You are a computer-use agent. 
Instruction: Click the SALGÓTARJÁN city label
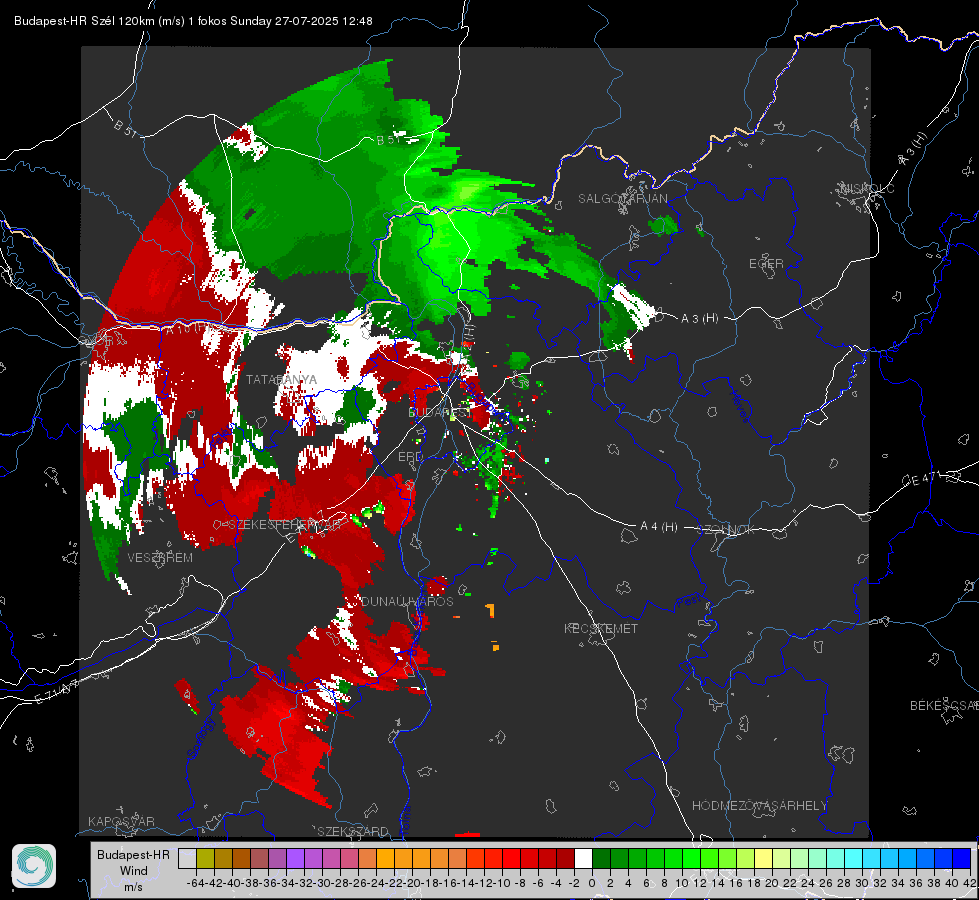pyautogui.click(x=622, y=199)
